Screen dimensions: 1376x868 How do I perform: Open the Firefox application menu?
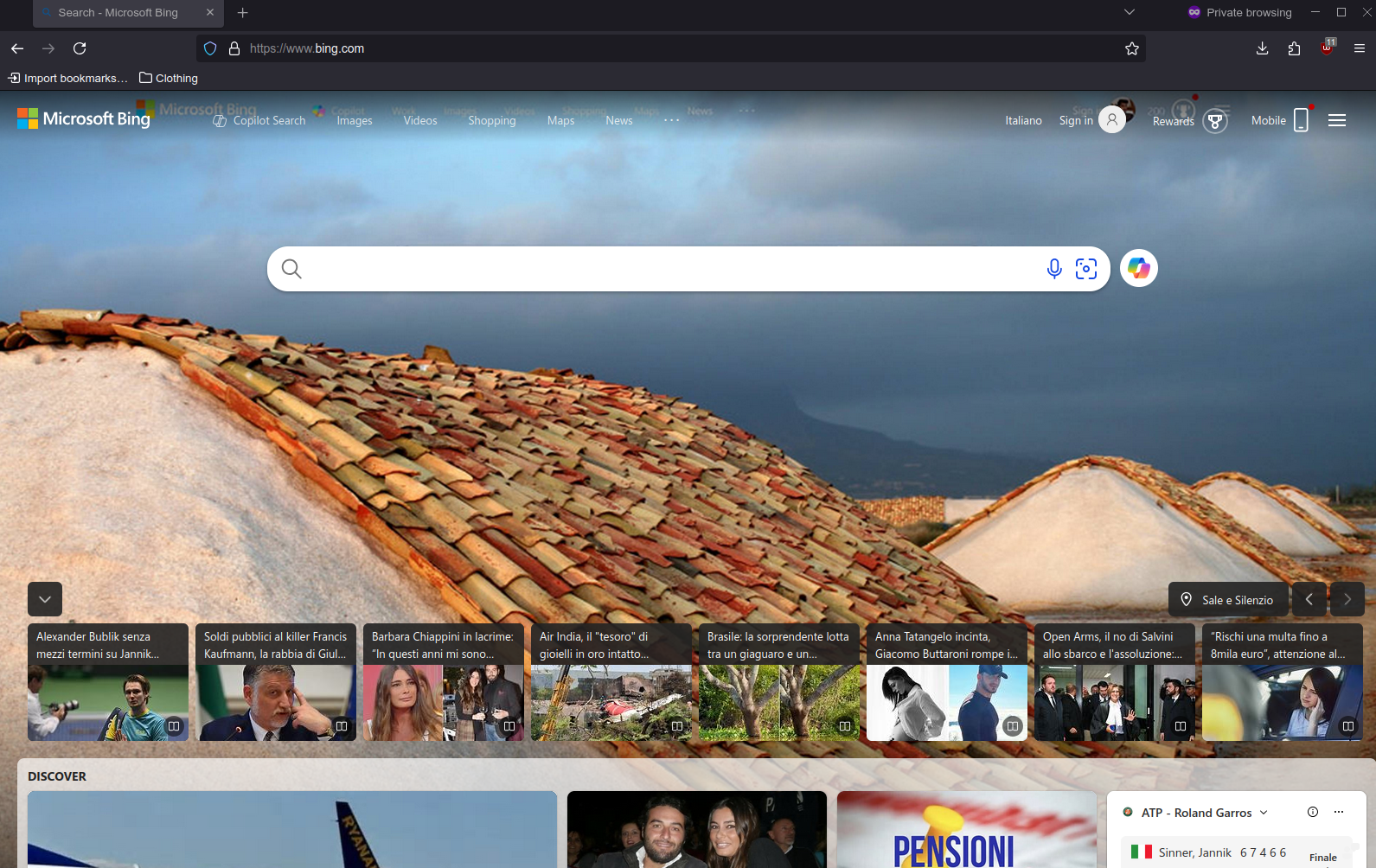click(1360, 48)
